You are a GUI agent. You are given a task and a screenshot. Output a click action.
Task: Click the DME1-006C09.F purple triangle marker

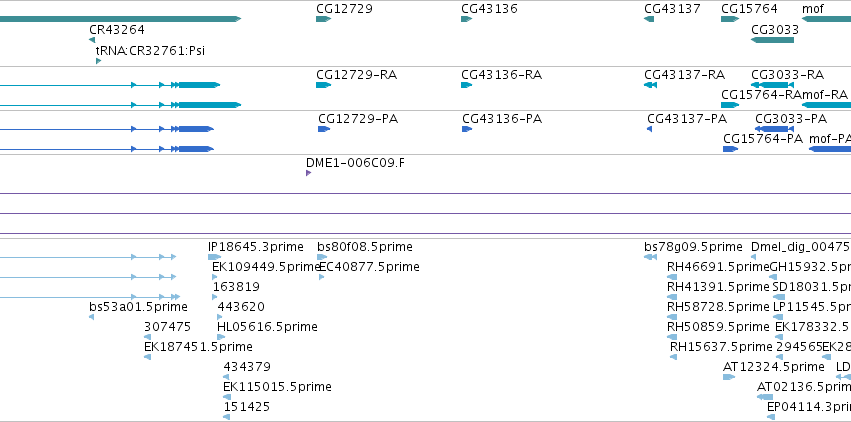(309, 173)
